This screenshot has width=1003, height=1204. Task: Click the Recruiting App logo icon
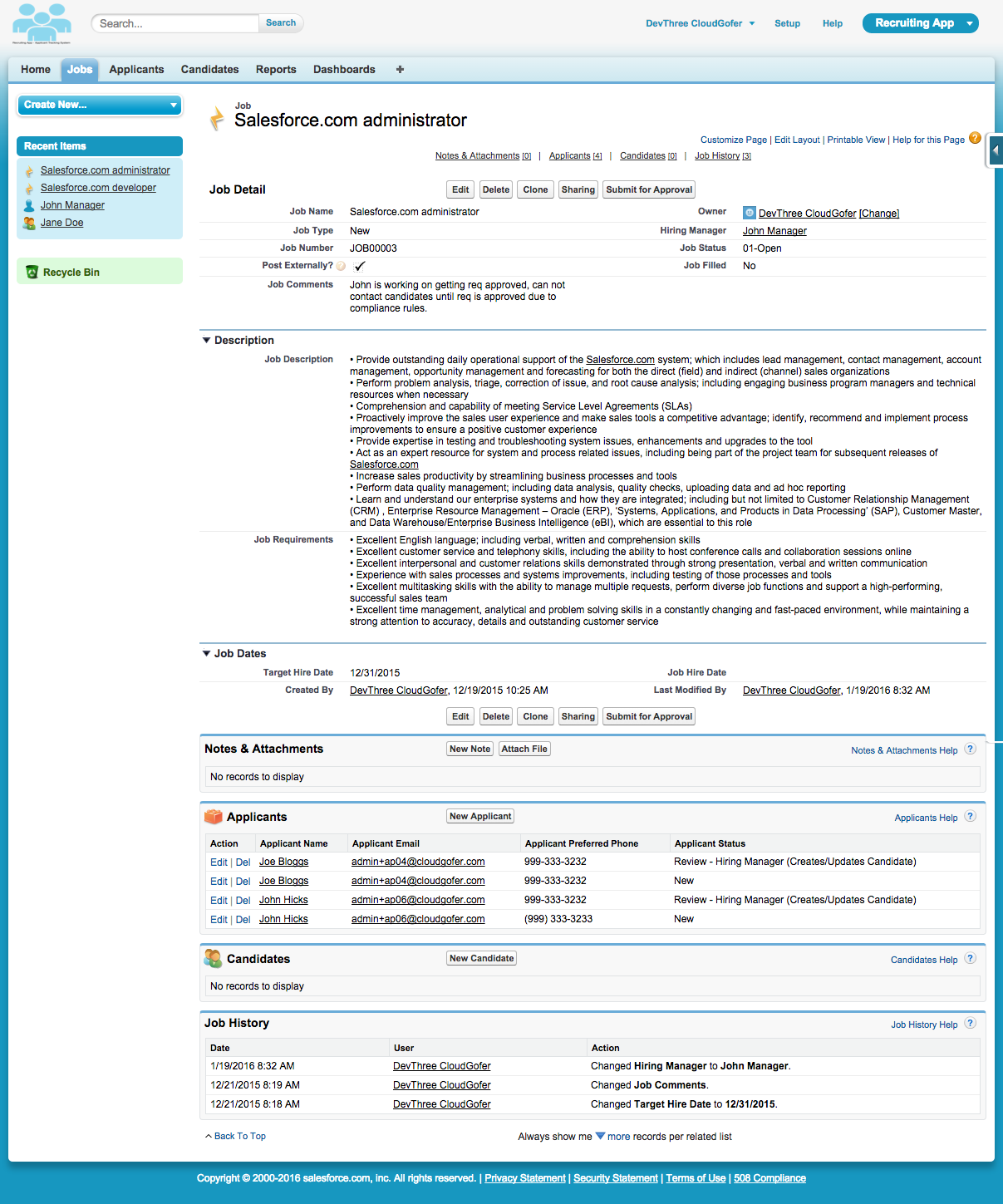click(x=42, y=23)
